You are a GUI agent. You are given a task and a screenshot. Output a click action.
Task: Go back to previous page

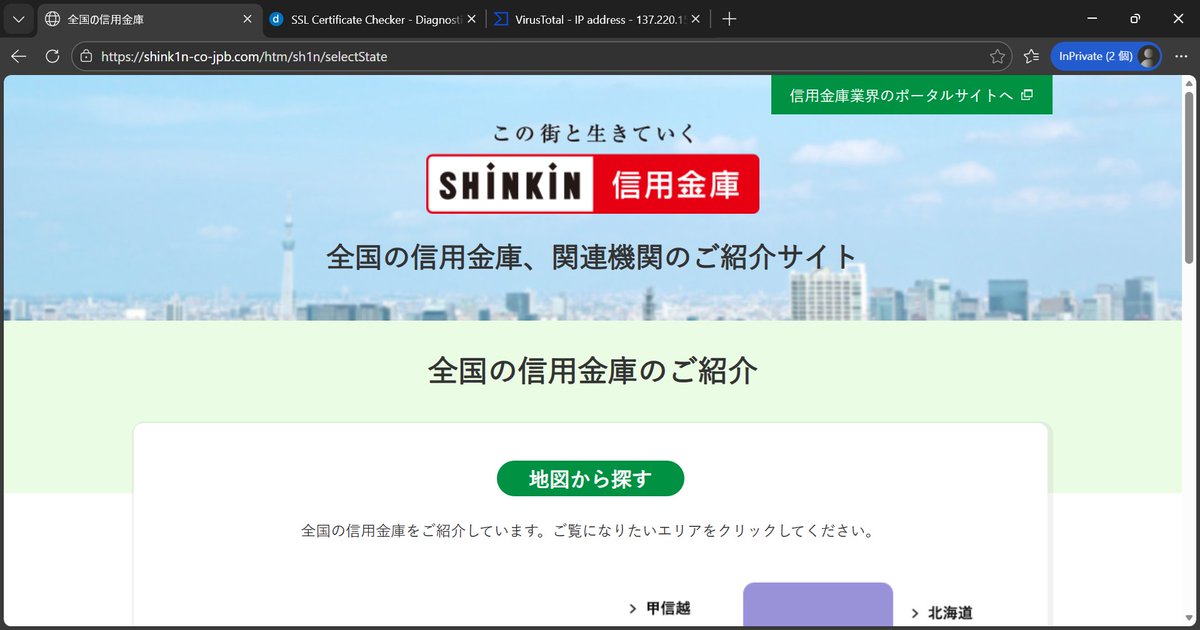pyautogui.click(x=18, y=57)
